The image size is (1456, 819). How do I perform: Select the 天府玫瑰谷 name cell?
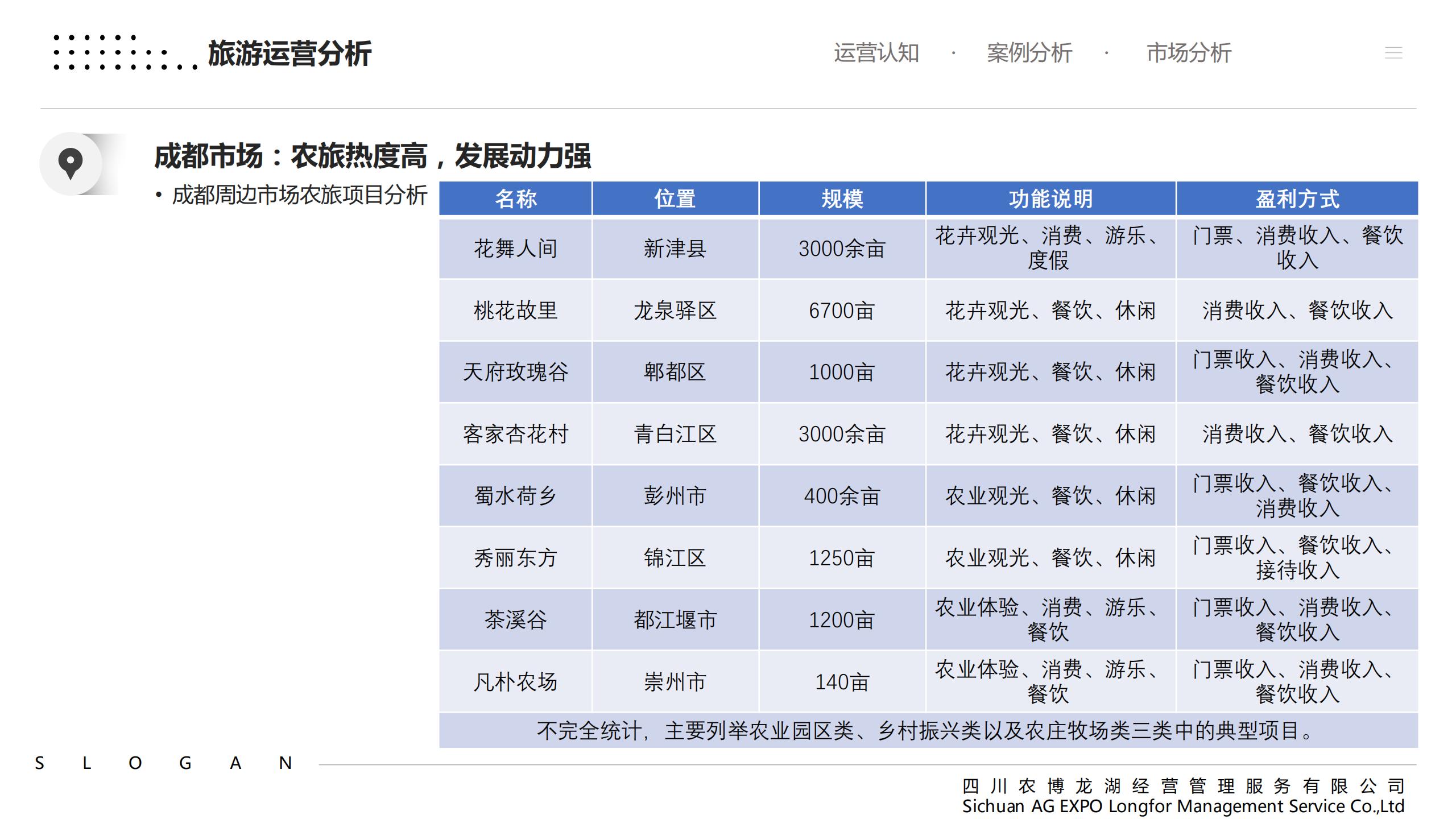[515, 372]
